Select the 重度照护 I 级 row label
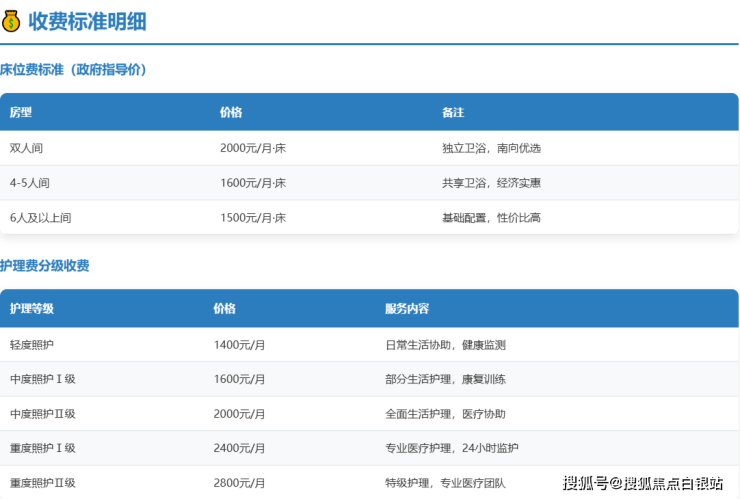Screen dimensions: 740x499 [43, 448]
